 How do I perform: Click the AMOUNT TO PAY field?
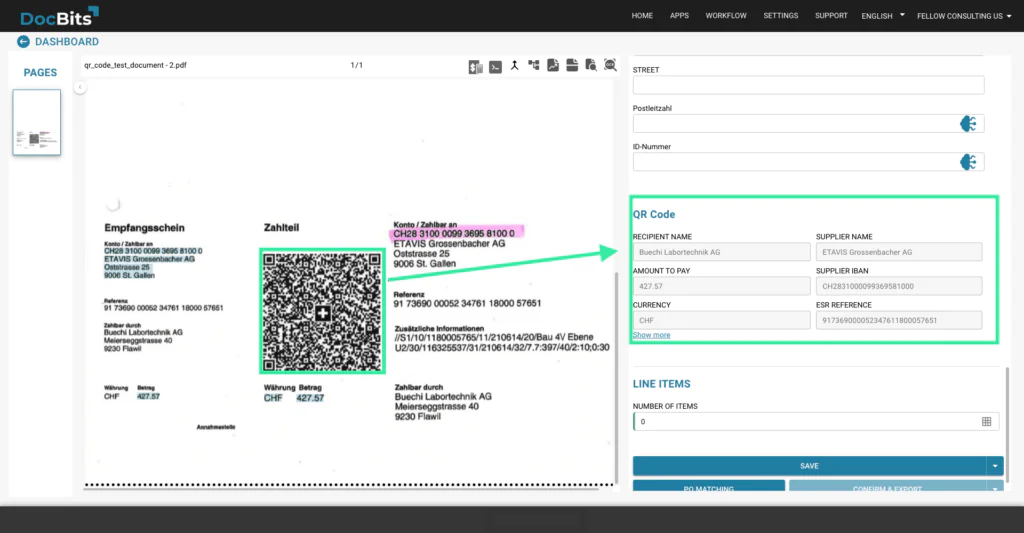click(x=721, y=286)
